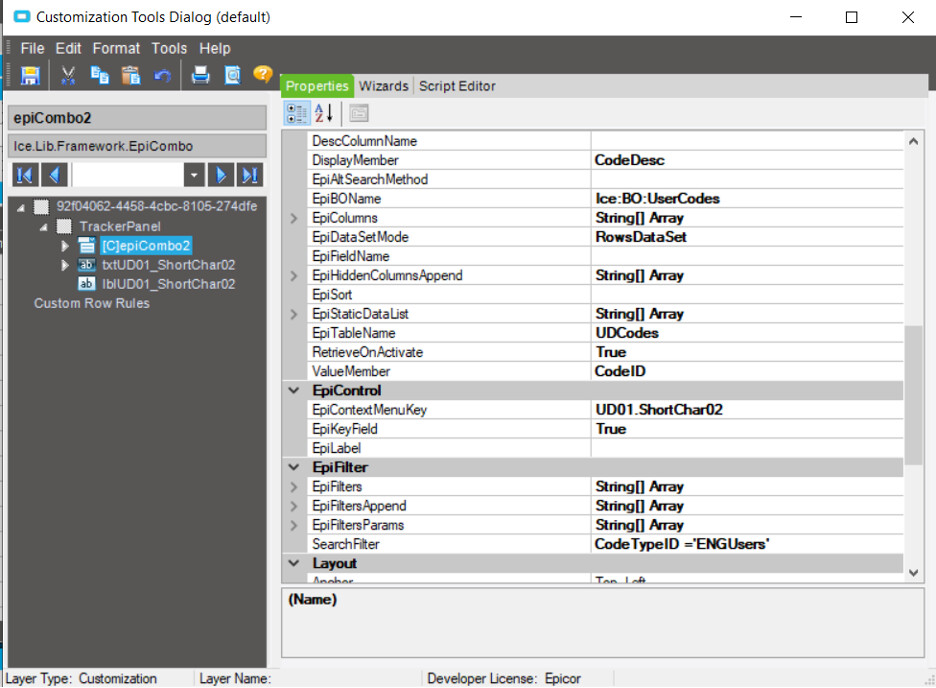Expand the EpiFiltersAppend property
936x688 pixels.
(294, 506)
